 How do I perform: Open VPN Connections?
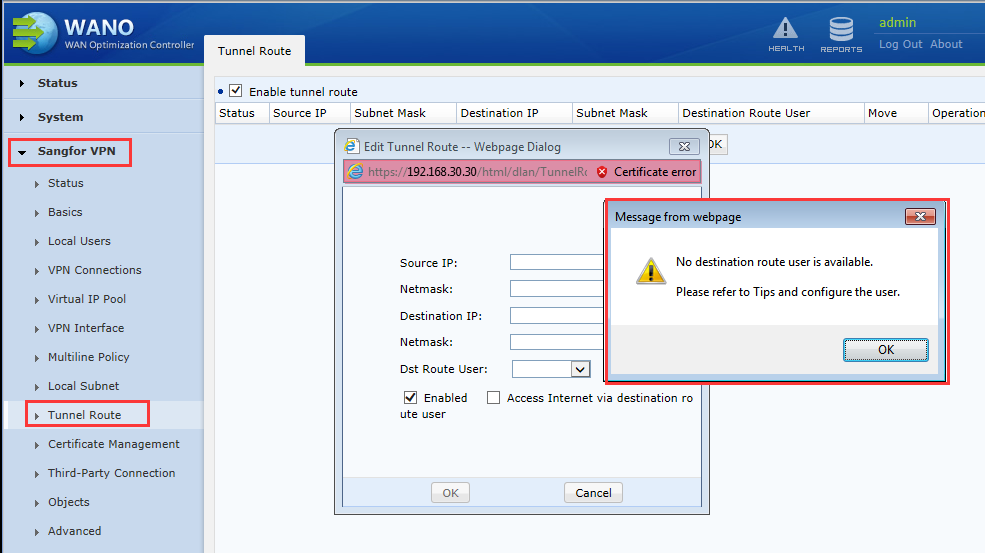coord(94,270)
